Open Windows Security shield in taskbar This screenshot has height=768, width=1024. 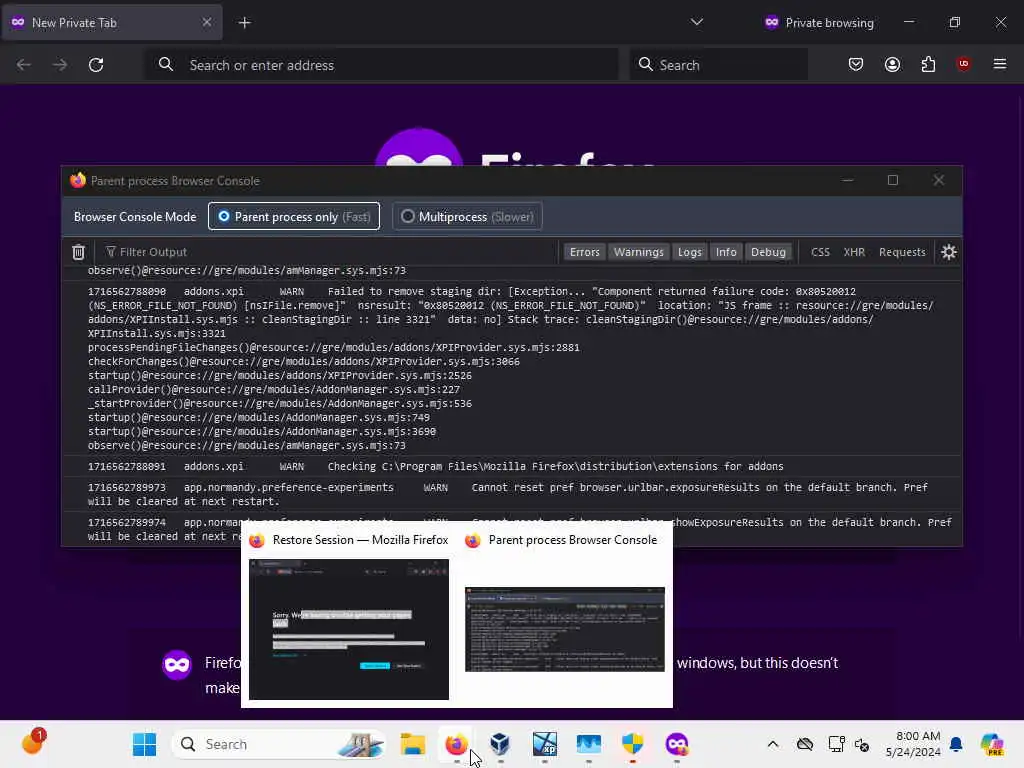coord(632,744)
